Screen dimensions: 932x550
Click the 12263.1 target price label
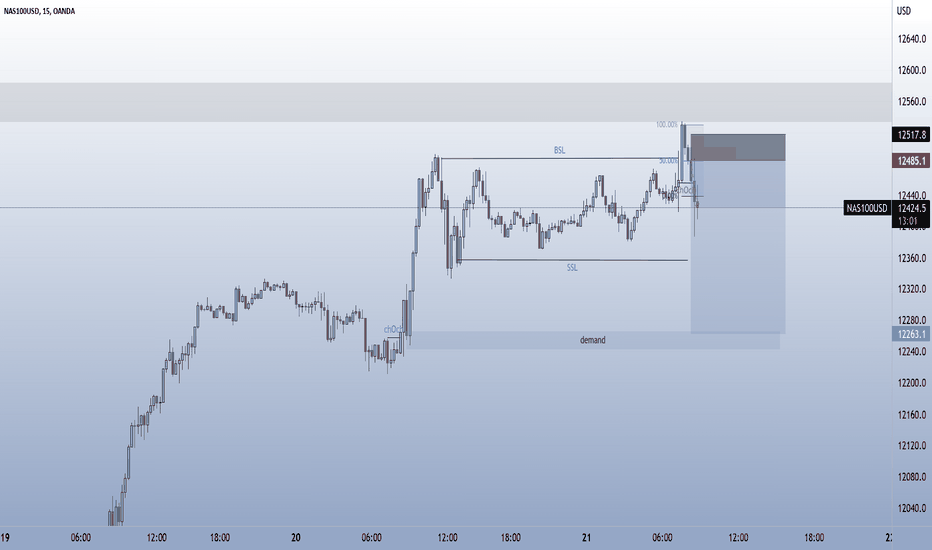click(x=912, y=334)
